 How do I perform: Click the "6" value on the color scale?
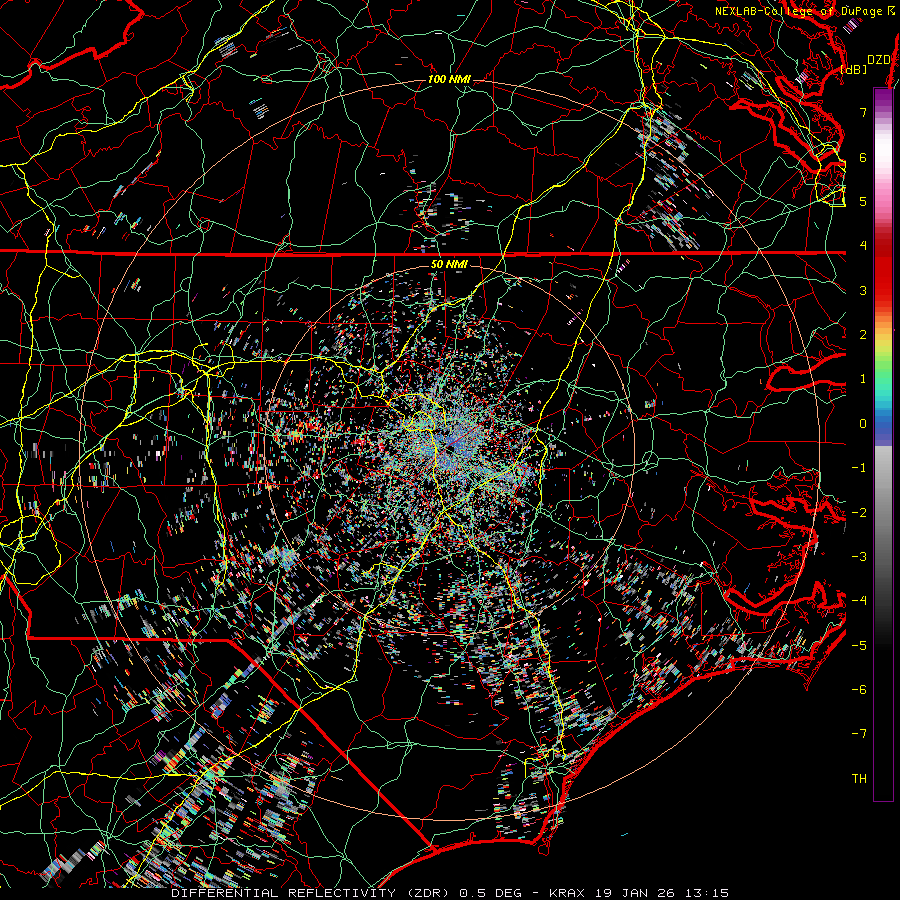863,157
